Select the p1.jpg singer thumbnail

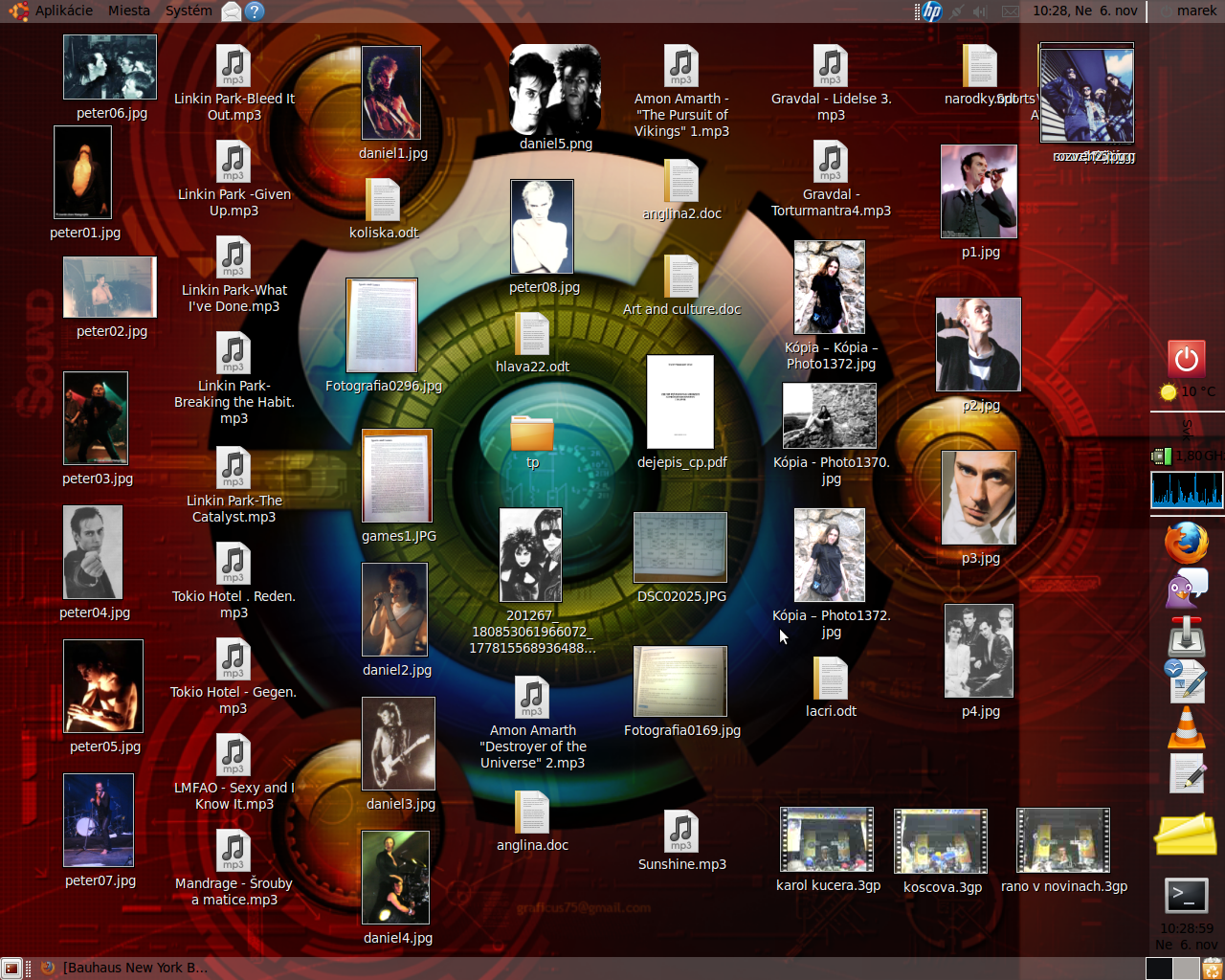[979, 191]
